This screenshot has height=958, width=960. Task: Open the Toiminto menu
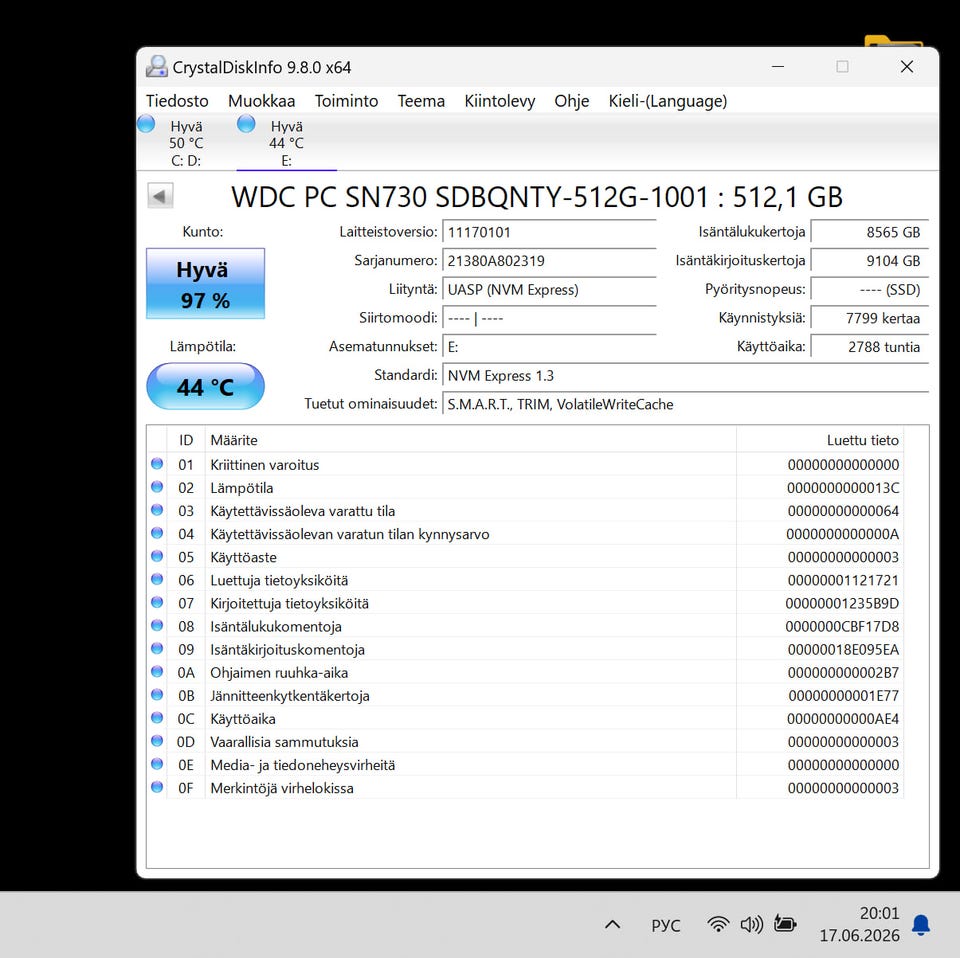(347, 101)
